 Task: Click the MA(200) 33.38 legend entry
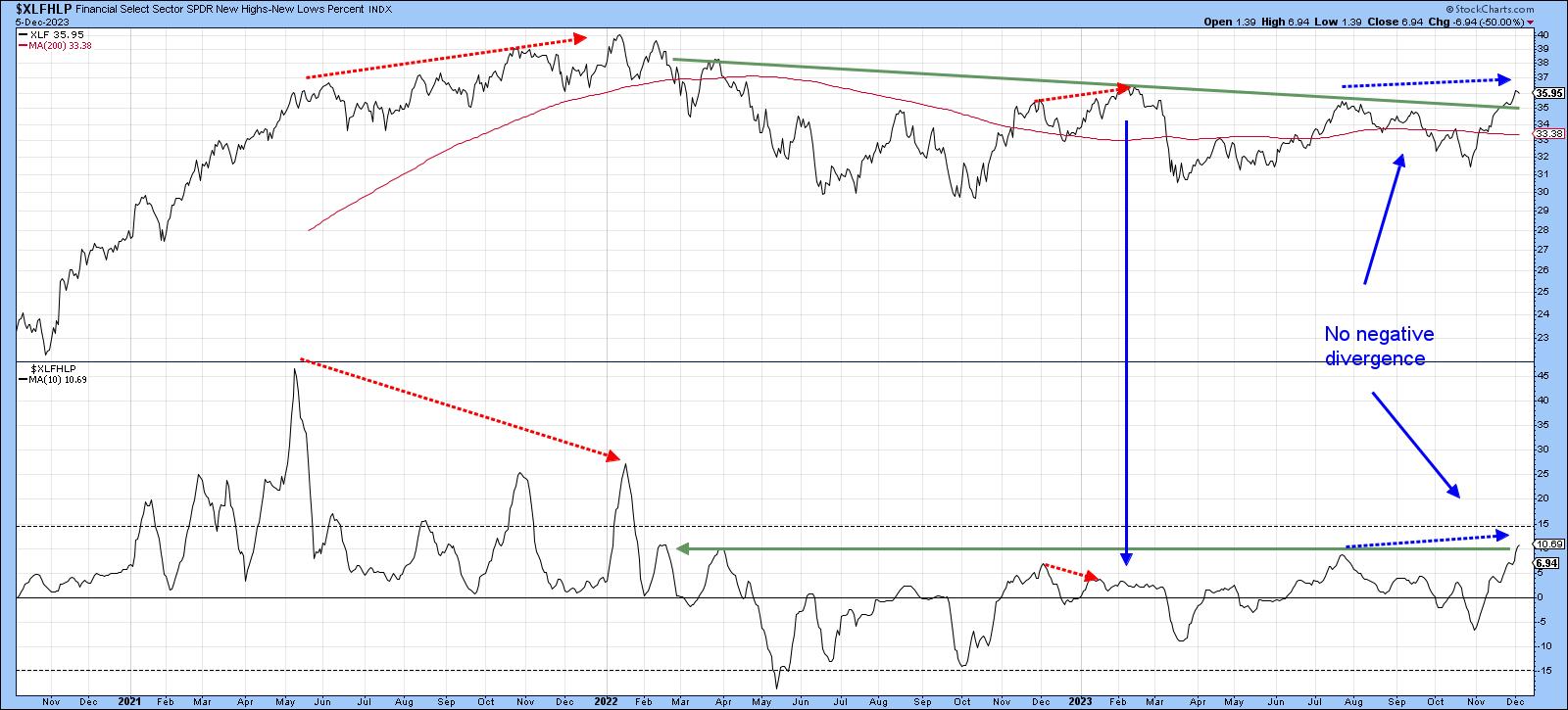point(54,44)
